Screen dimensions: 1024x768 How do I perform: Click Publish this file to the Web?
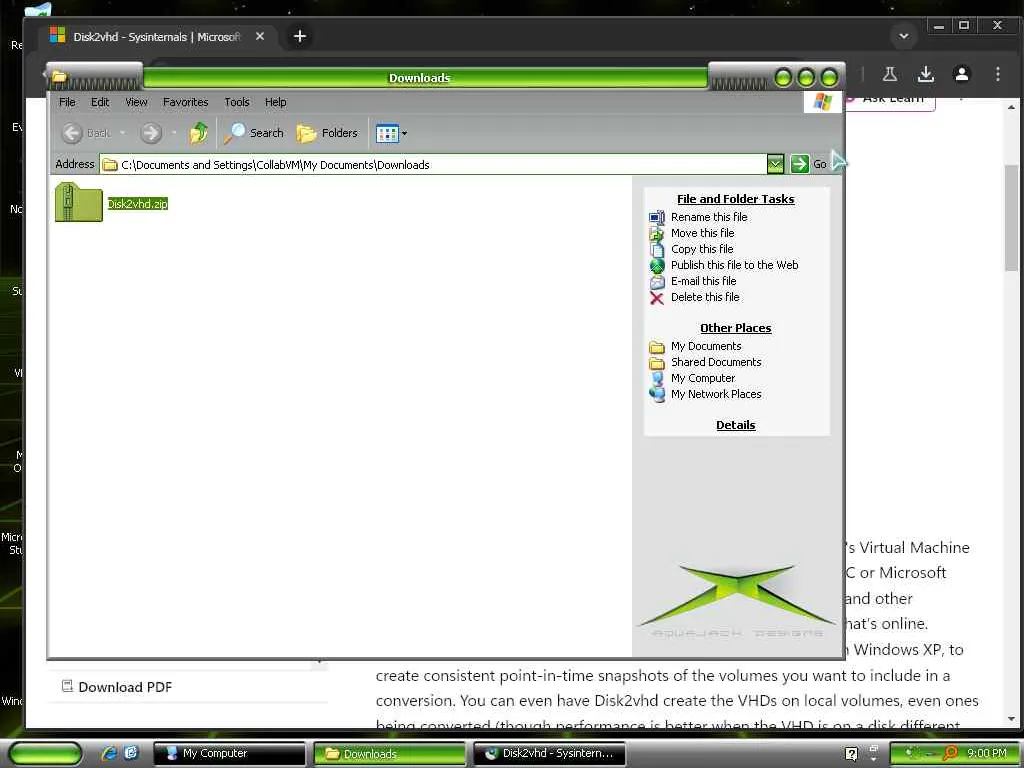[734, 265]
